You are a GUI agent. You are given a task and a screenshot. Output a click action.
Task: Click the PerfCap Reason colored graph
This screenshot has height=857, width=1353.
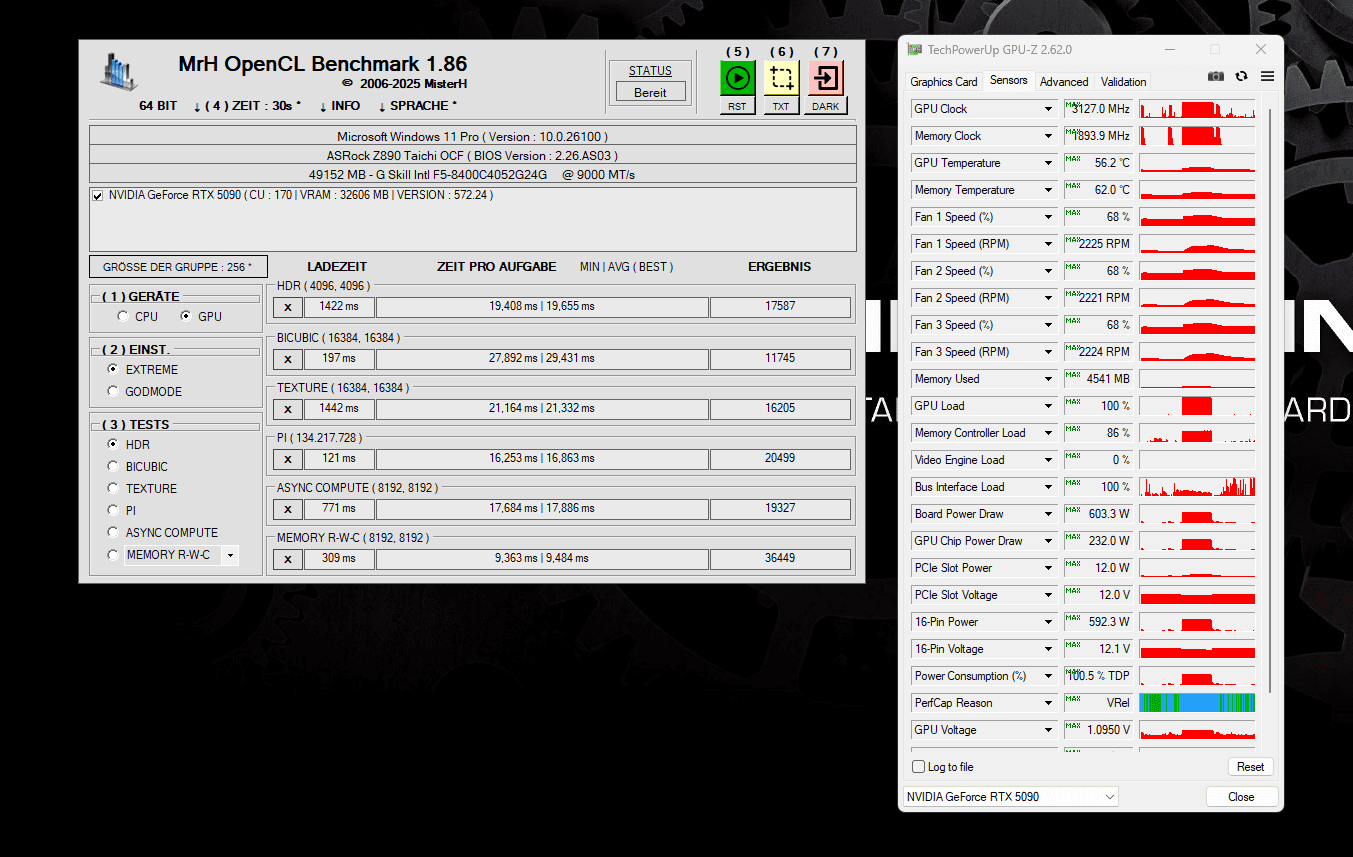[x=1197, y=703]
